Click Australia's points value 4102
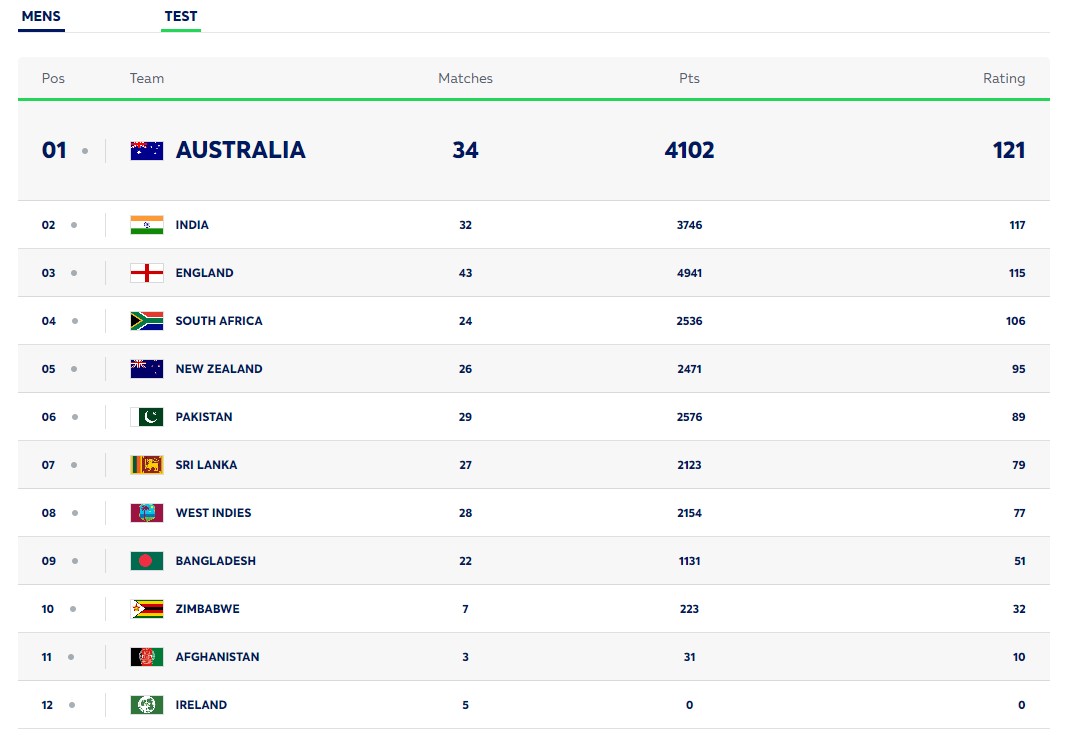Screen dimensions: 1070x736 689,150
